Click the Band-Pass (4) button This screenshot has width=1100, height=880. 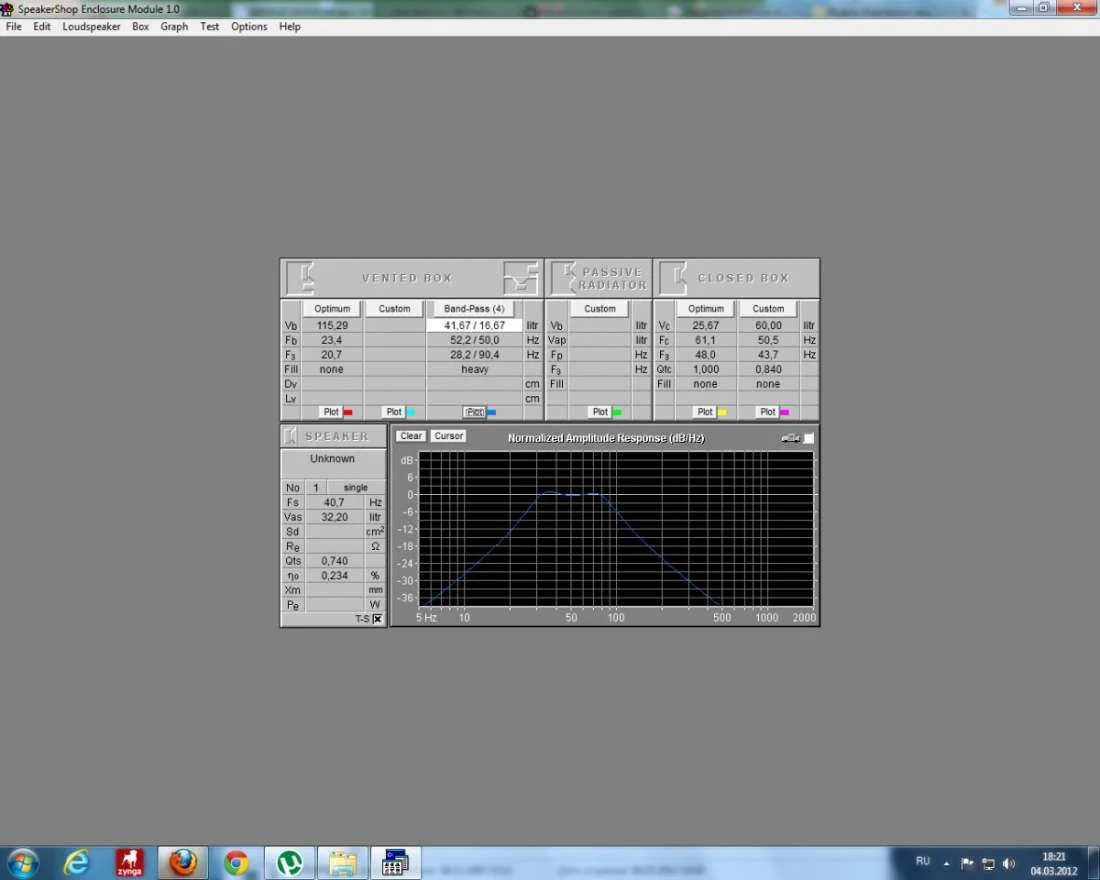click(x=474, y=309)
